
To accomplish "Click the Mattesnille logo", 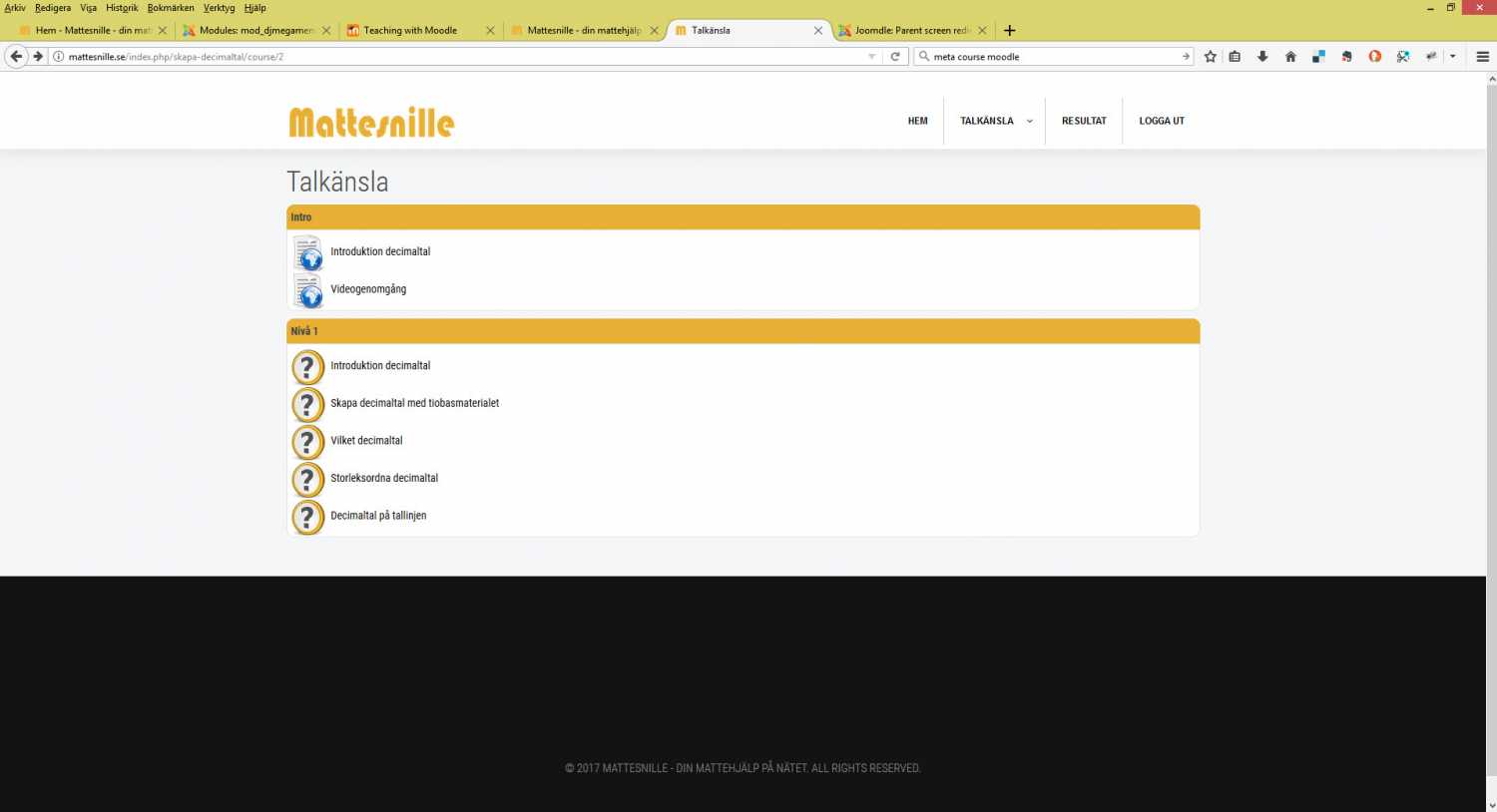I will click(x=371, y=122).
